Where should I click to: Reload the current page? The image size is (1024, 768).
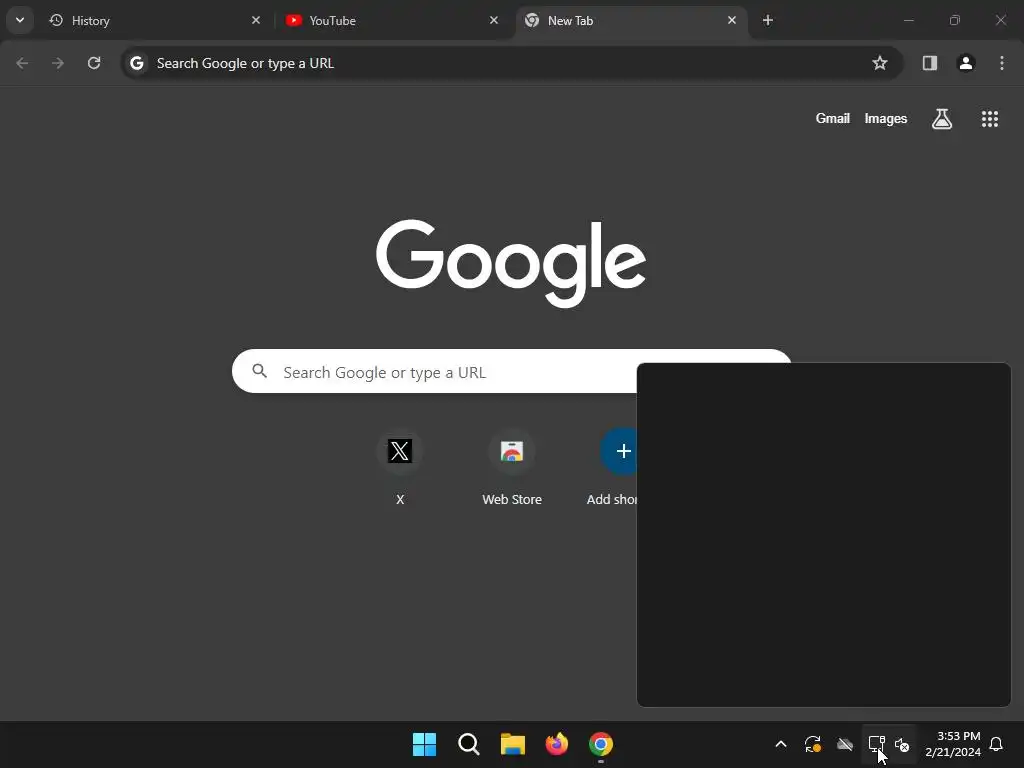pyautogui.click(x=94, y=63)
